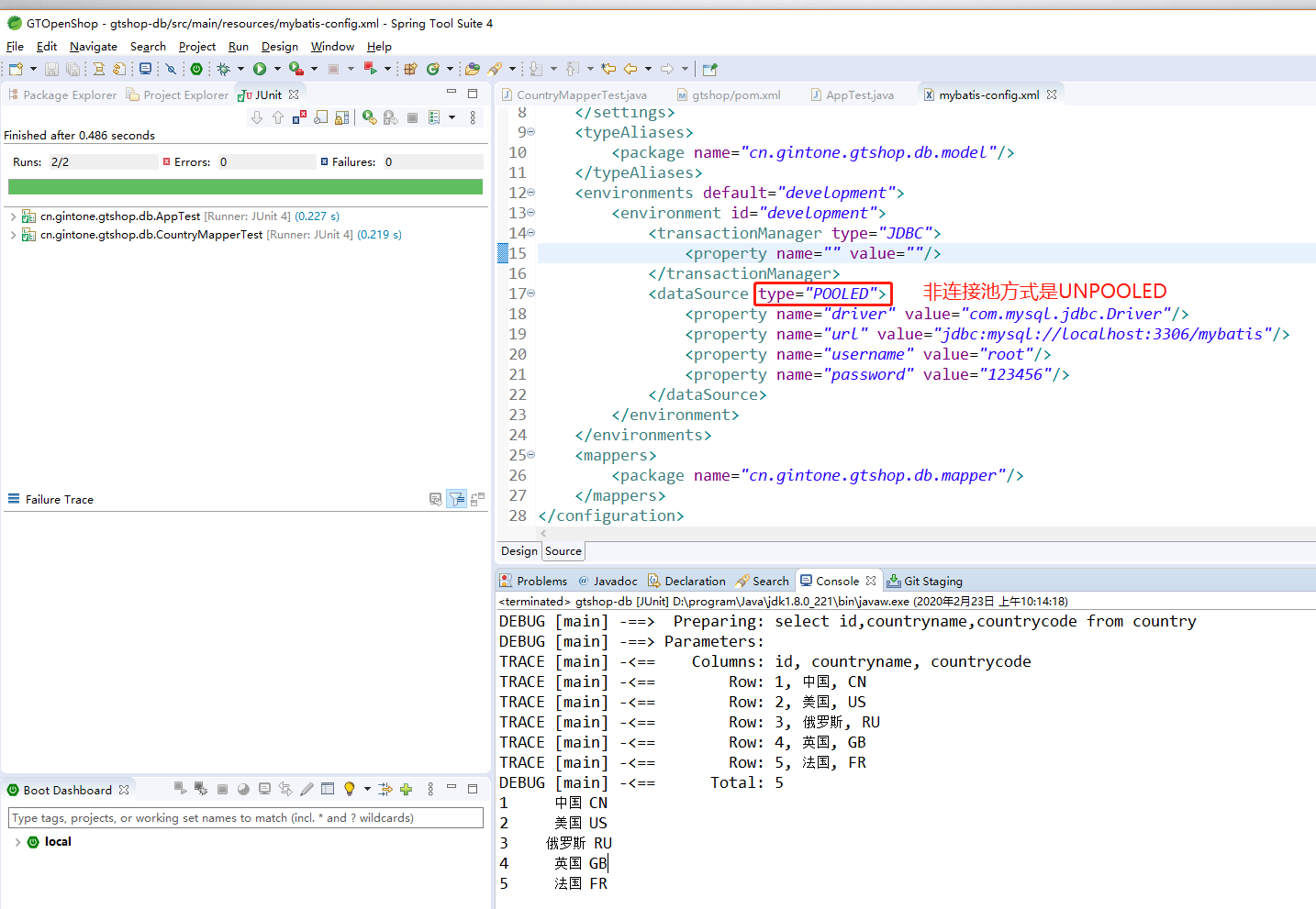Toggle the scroll lock icon in JUnit
This screenshot has width=1316, height=909.
point(341,117)
